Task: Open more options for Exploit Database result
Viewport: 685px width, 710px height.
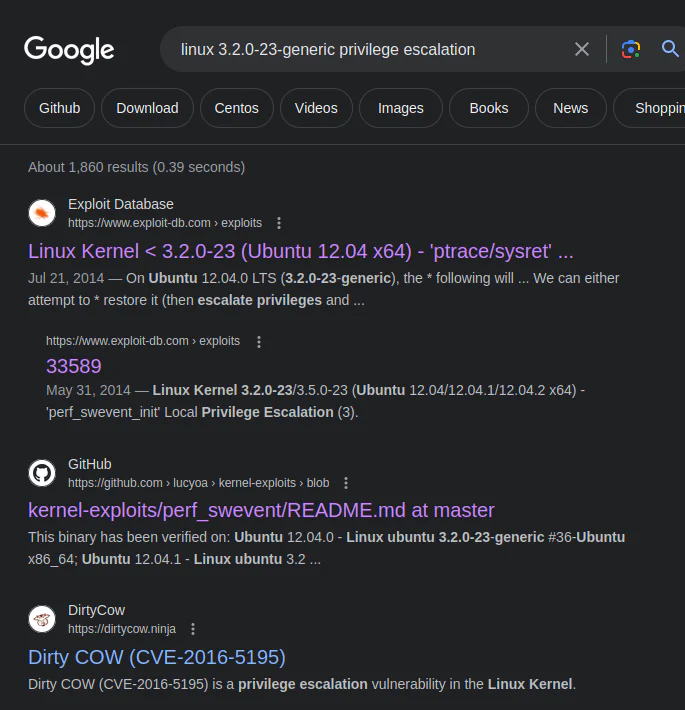Action: pos(279,223)
